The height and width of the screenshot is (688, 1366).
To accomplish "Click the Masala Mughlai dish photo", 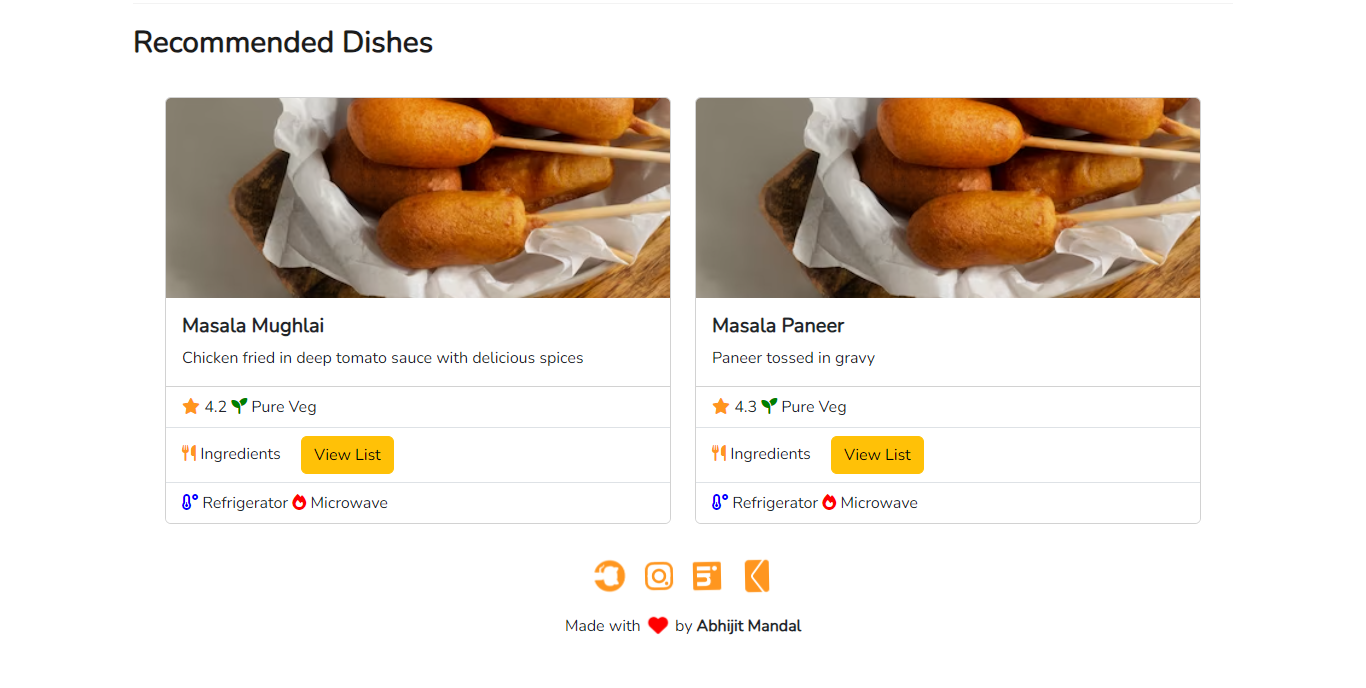I will tap(417, 197).
